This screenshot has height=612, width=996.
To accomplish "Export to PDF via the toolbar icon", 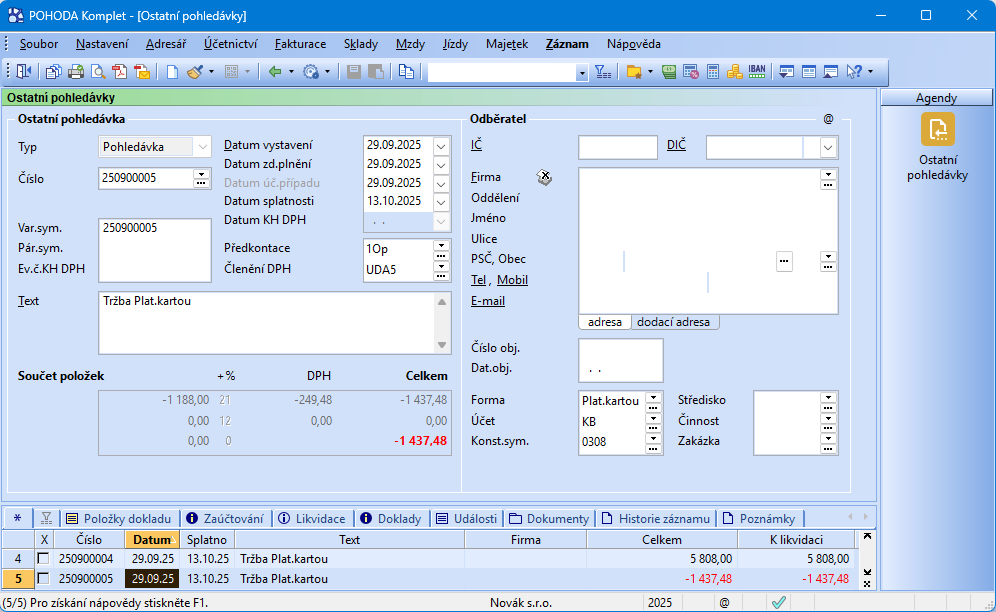I will [120, 72].
